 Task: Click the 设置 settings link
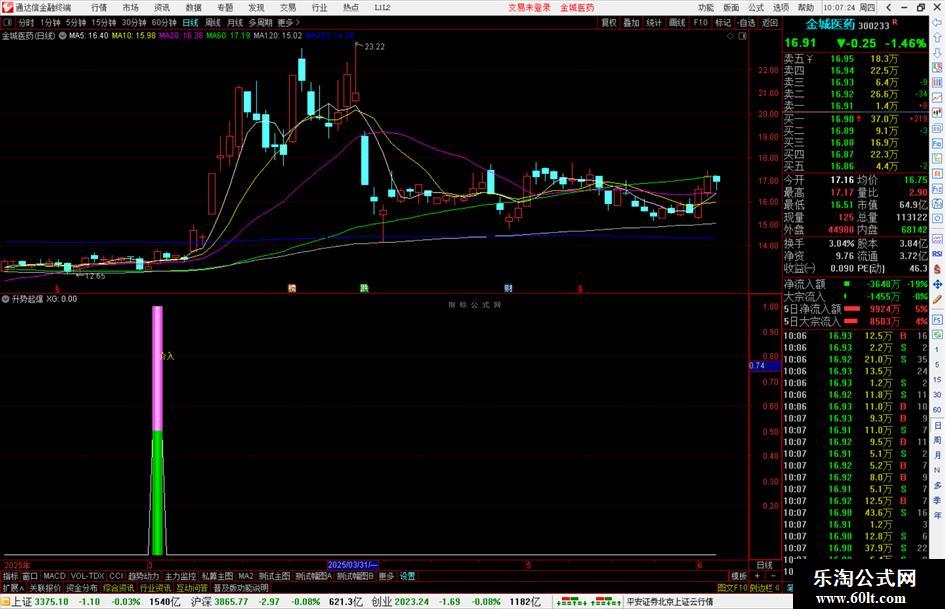[x=407, y=576]
